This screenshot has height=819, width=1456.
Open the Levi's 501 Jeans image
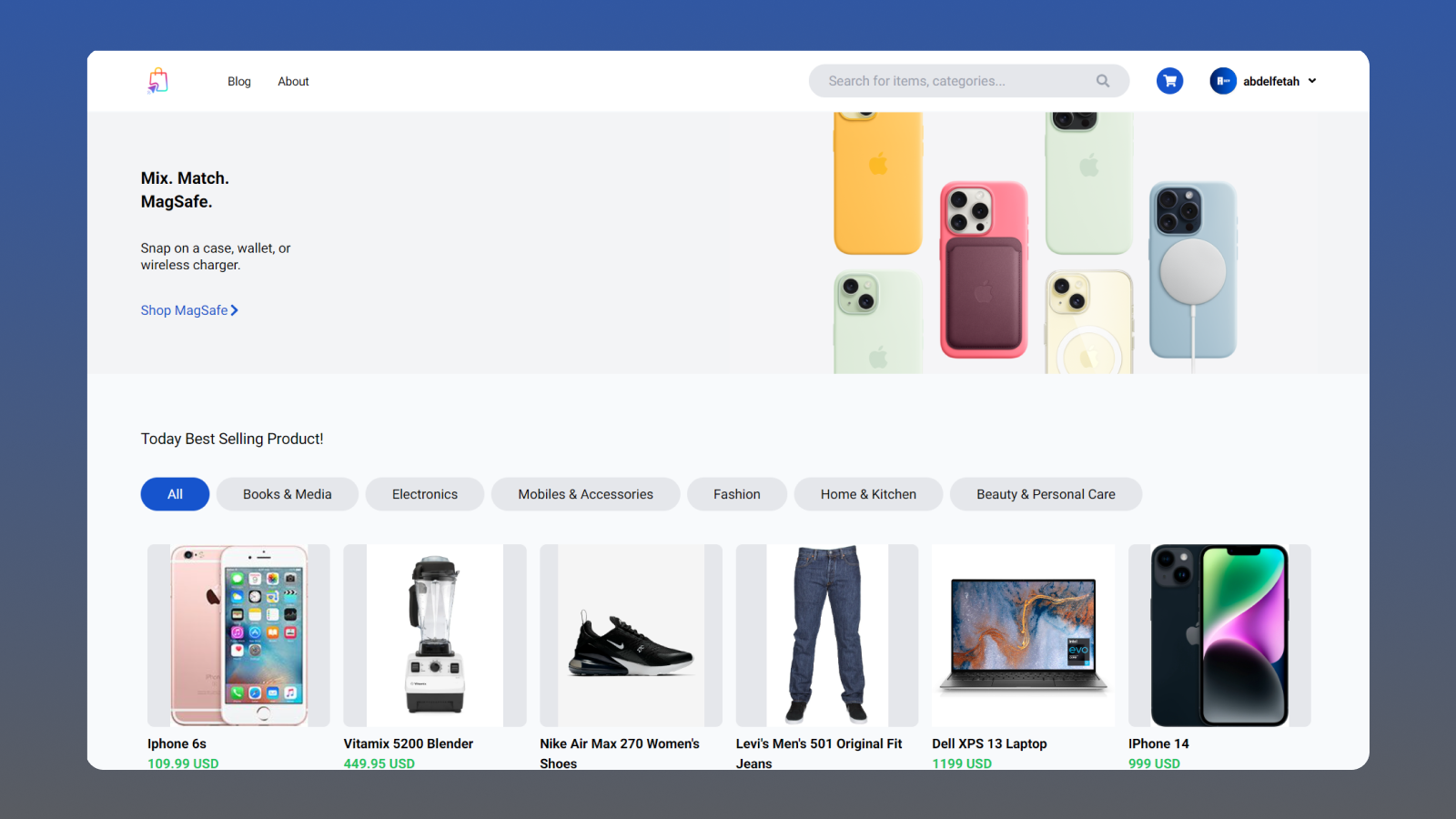pyautogui.click(x=827, y=635)
